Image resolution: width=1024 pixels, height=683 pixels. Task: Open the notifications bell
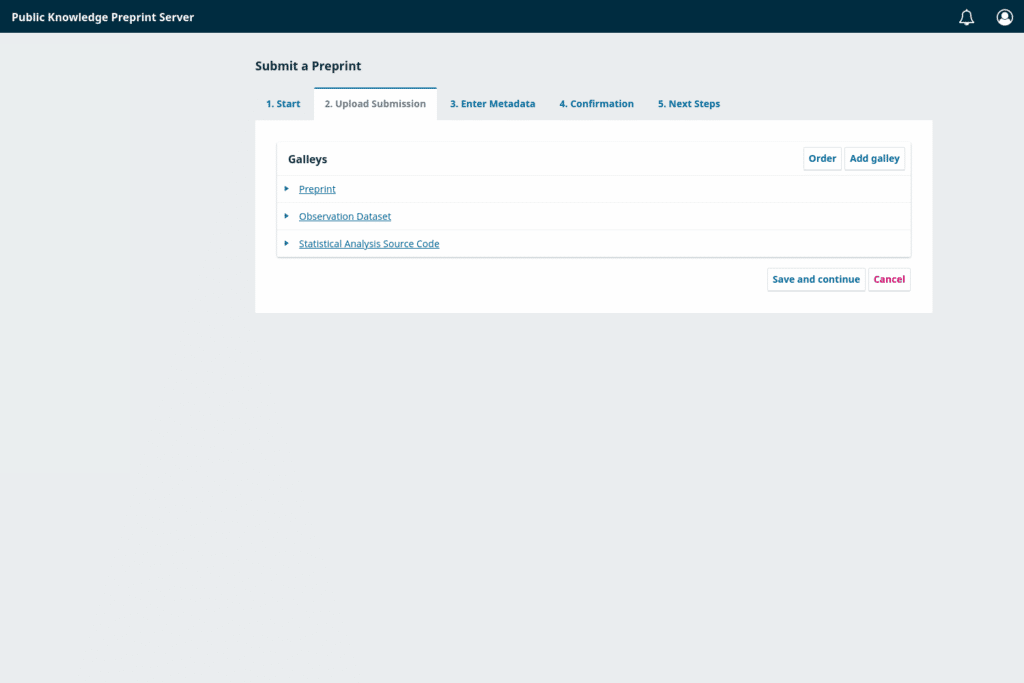coord(966,17)
